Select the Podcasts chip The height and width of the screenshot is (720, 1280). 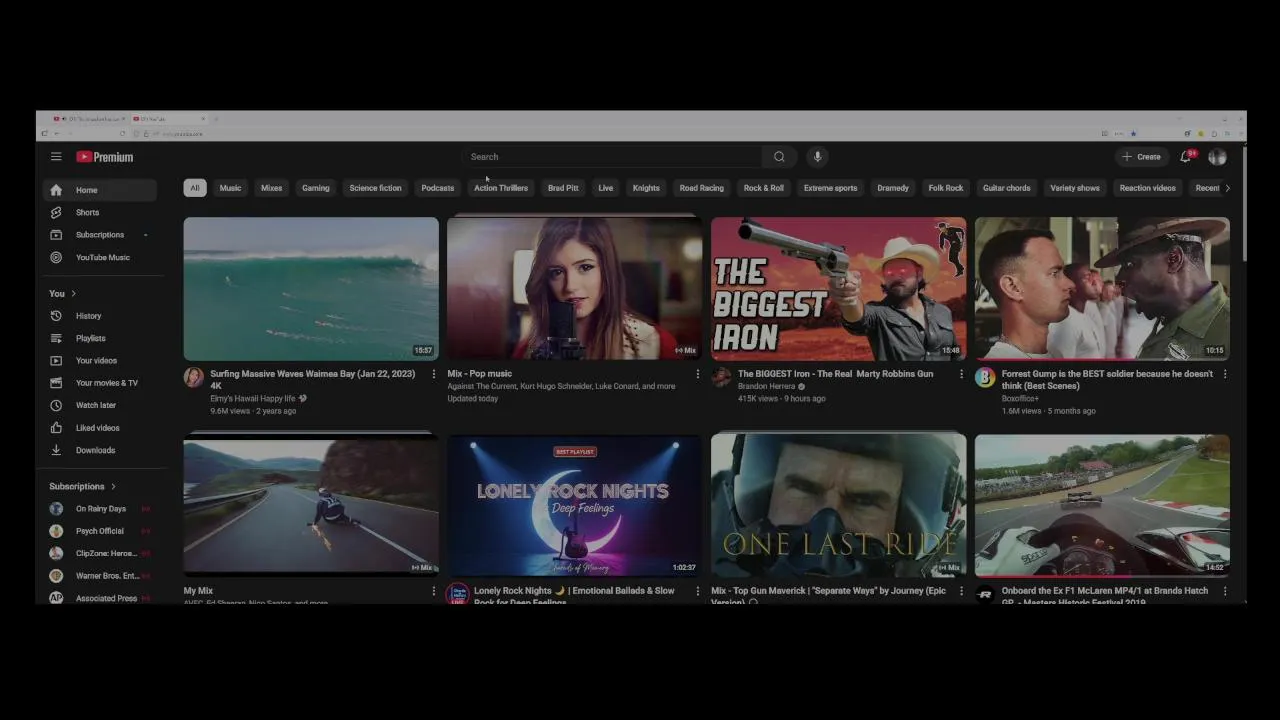click(x=437, y=188)
